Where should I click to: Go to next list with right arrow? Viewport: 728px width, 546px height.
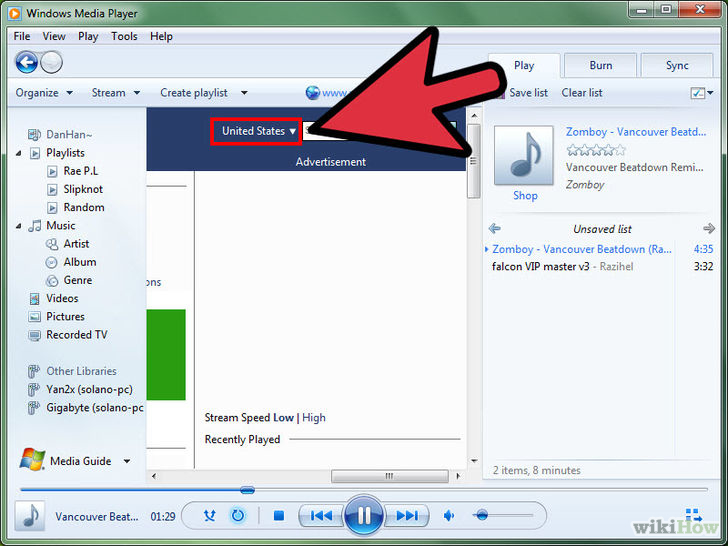click(x=708, y=228)
